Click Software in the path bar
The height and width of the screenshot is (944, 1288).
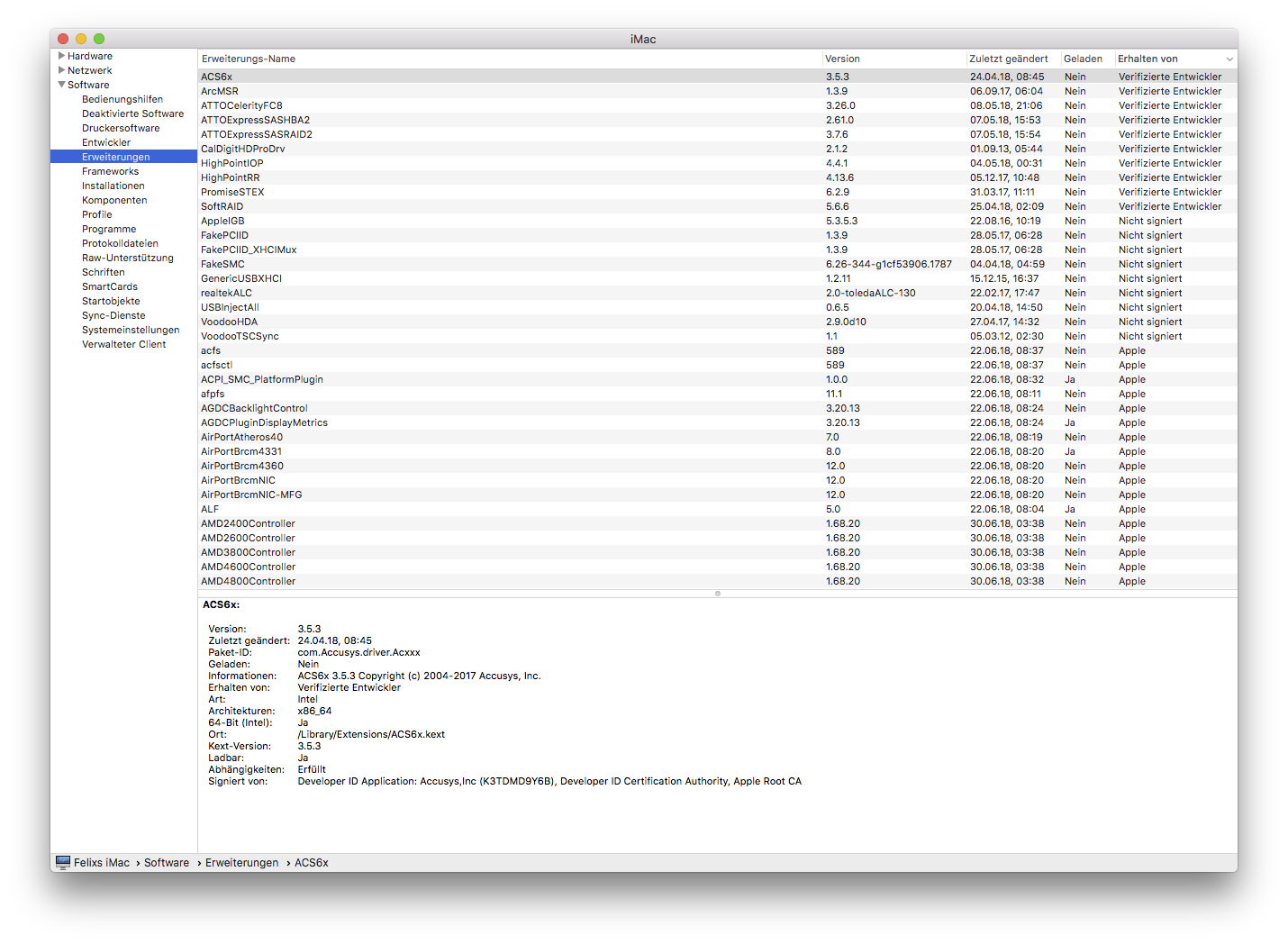click(x=167, y=863)
